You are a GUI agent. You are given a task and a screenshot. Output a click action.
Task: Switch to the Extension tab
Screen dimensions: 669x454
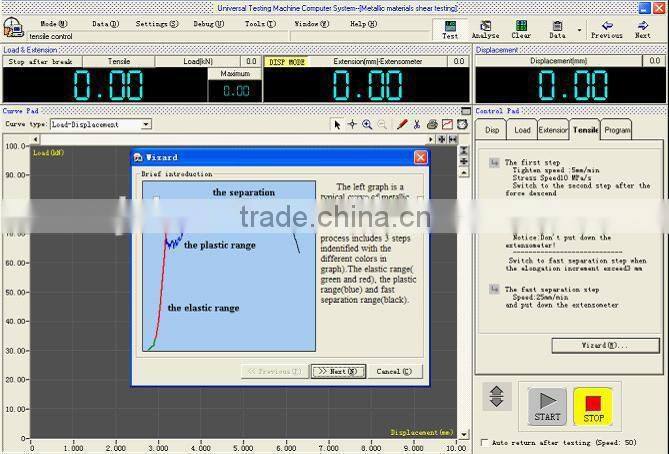click(x=553, y=130)
